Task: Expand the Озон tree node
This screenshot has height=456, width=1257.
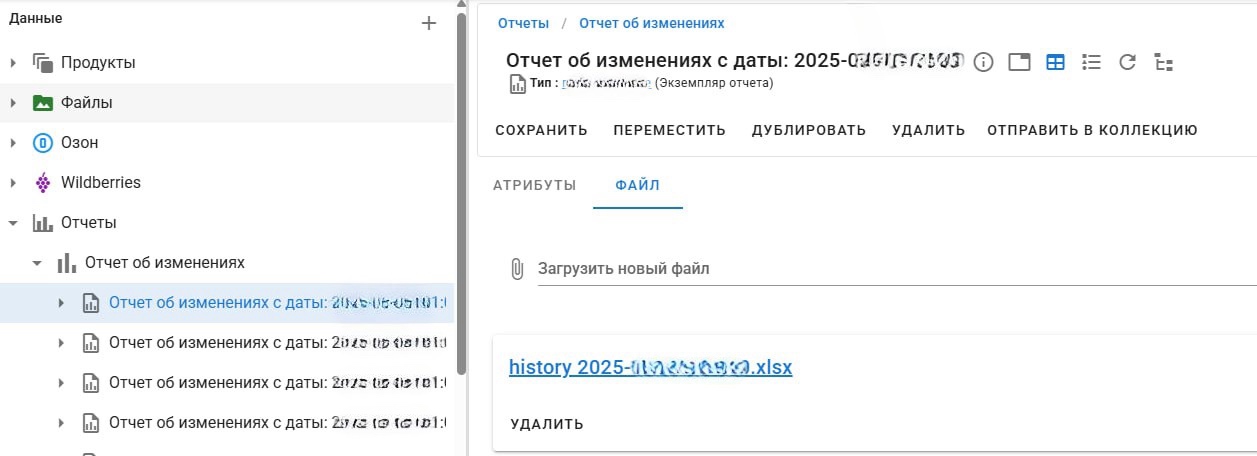Action: pos(13,143)
